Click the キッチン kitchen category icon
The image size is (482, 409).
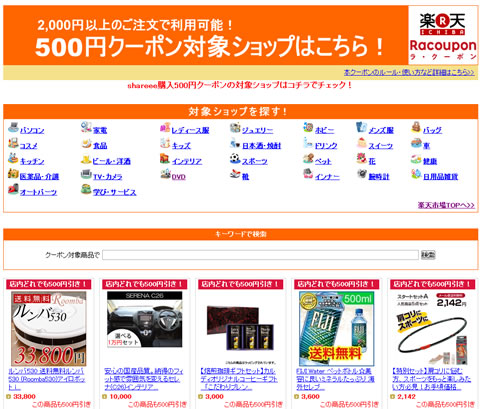tap(13, 159)
